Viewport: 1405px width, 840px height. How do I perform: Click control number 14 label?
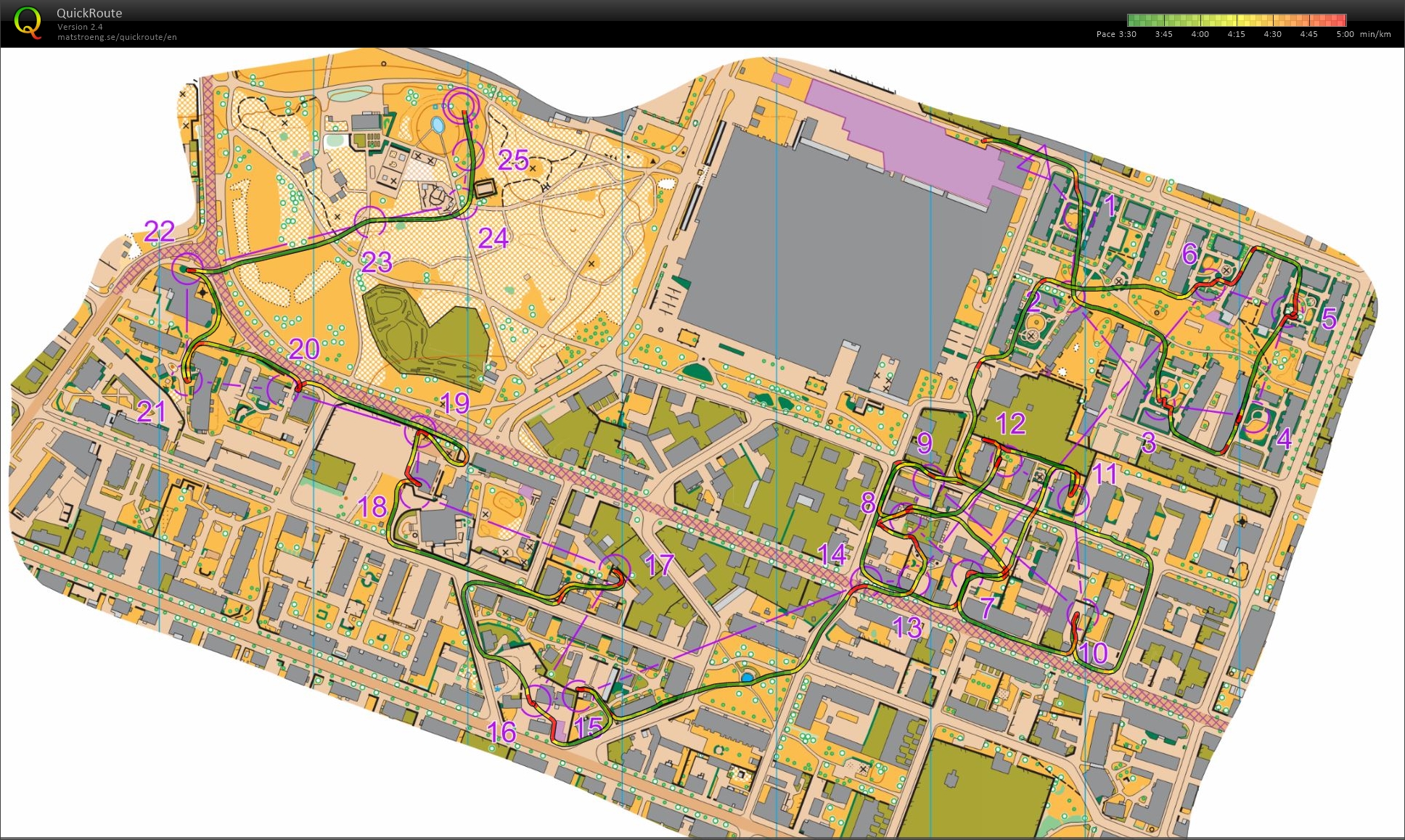(832, 554)
